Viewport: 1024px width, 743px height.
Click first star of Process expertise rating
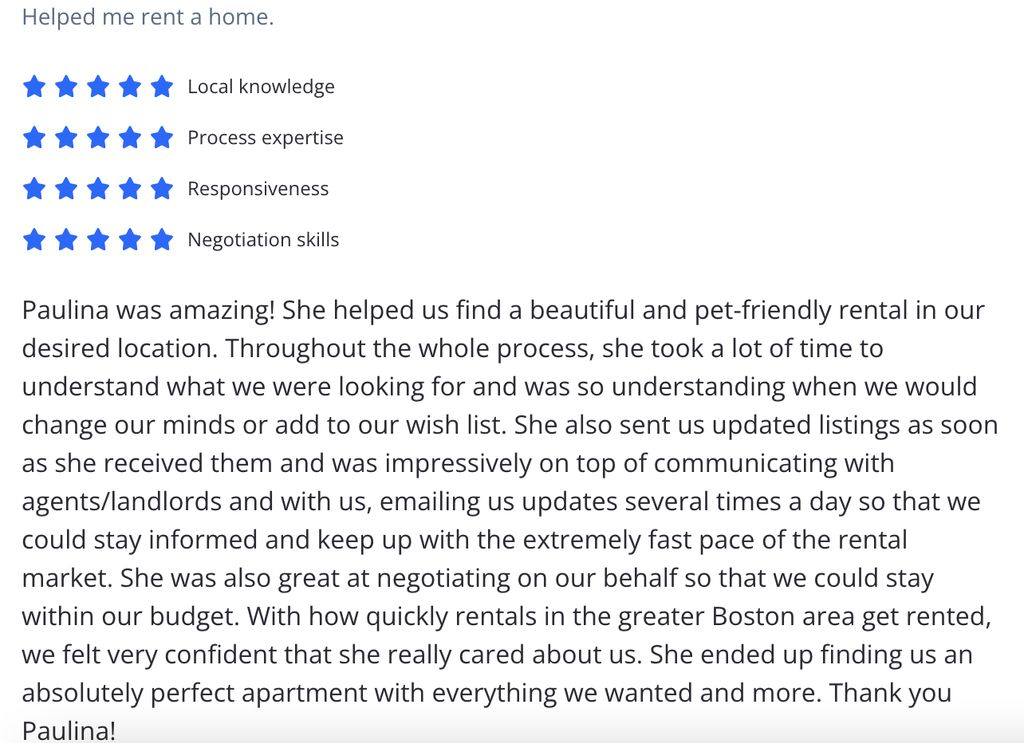coord(34,137)
